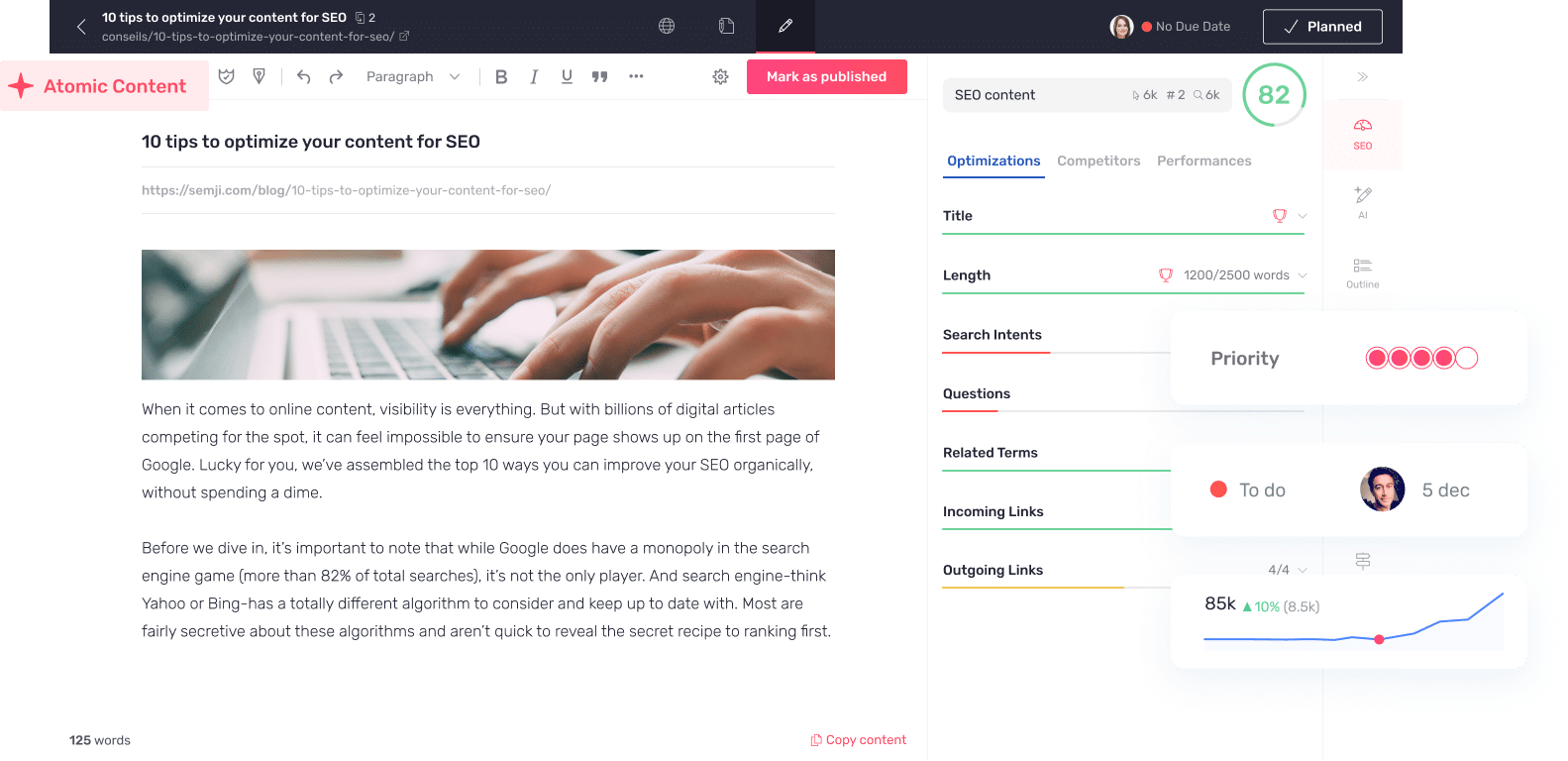This screenshot has height=761, width=1568.
Task: Click the 85k traffic value
Action: (x=1220, y=603)
